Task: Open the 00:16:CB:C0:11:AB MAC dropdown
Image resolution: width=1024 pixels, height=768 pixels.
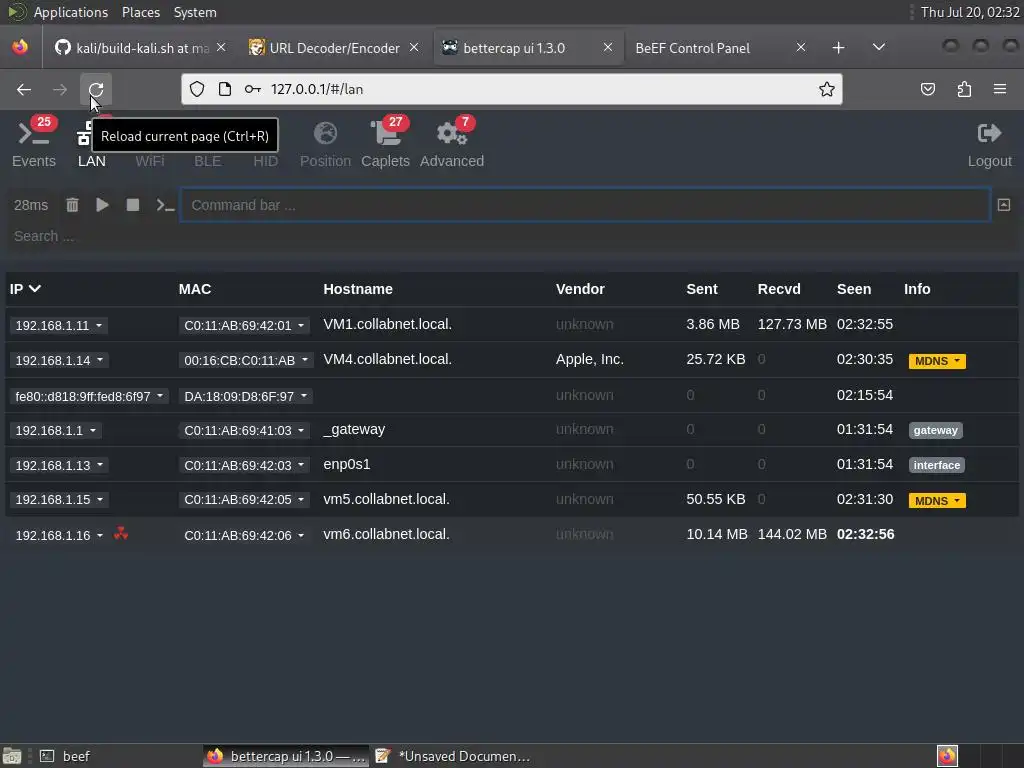Action: (x=246, y=360)
